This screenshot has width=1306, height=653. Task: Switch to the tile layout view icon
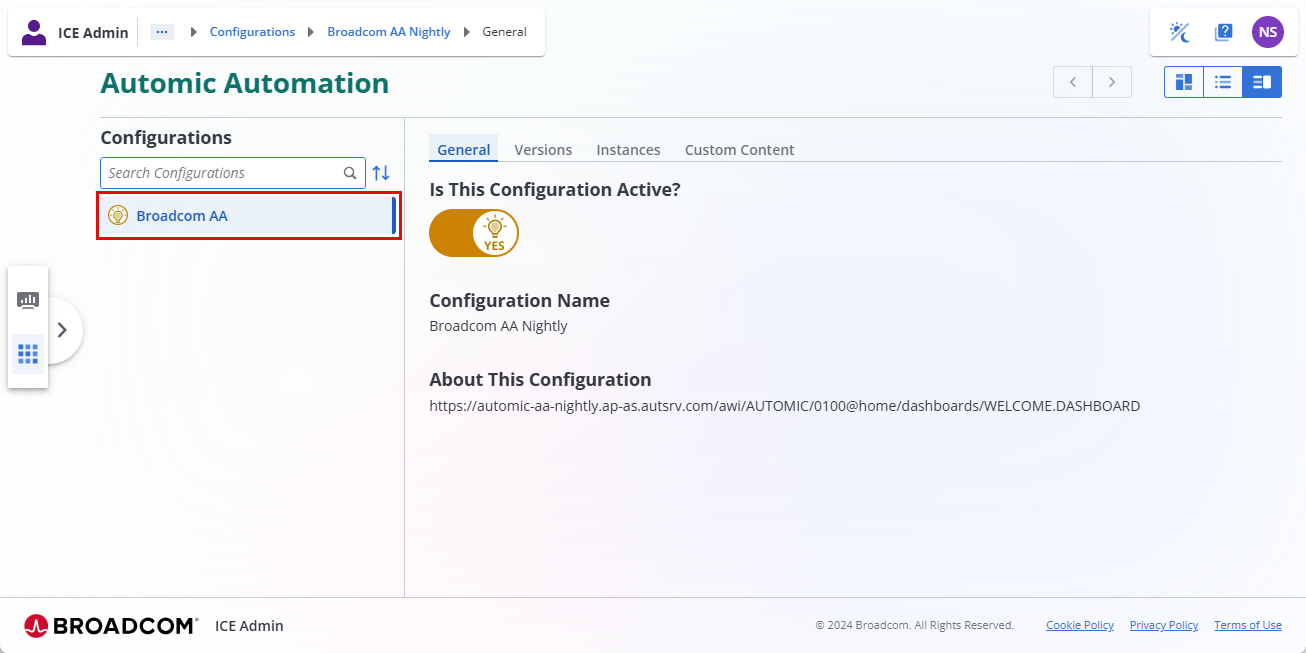1184,82
